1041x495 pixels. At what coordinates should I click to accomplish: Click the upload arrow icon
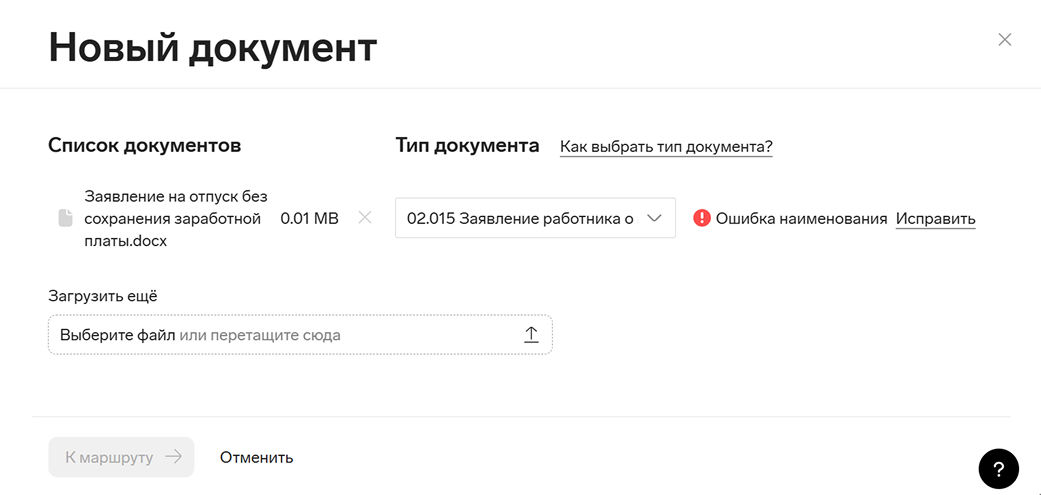531,334
